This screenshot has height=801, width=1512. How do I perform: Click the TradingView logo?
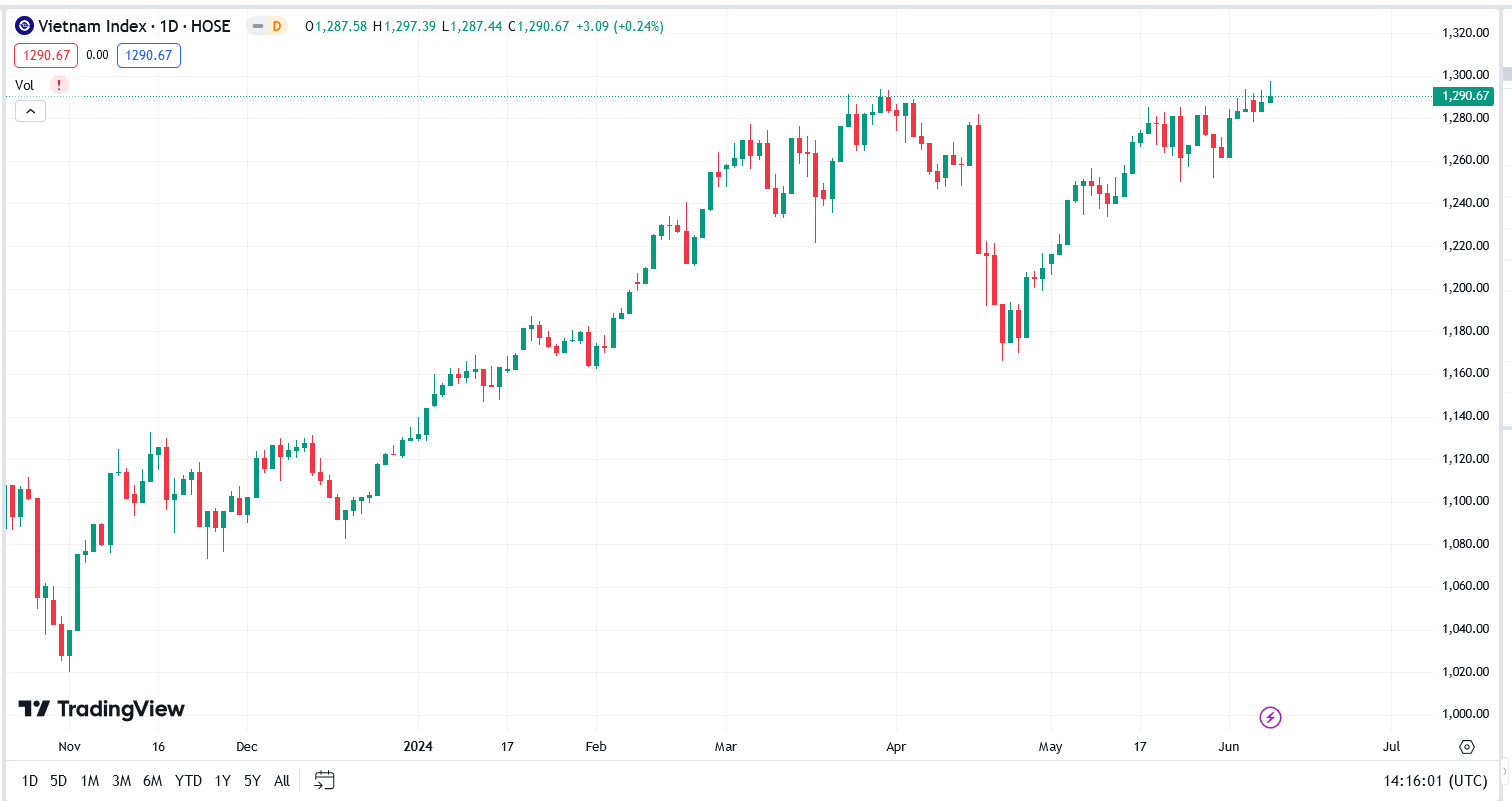click(101, 709)
